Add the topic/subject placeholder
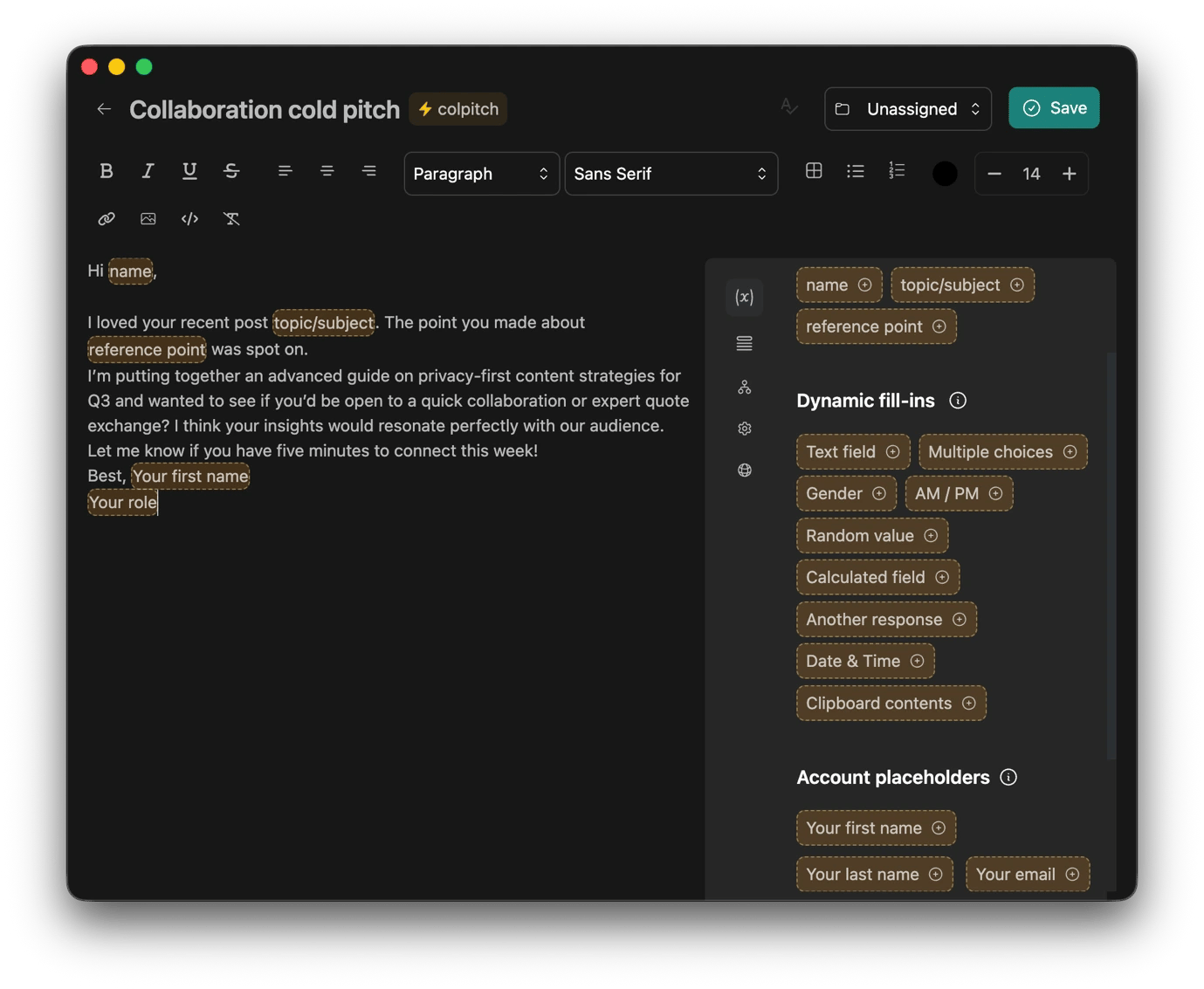The width and height of the screenshot is (1204, 989). 962,285
